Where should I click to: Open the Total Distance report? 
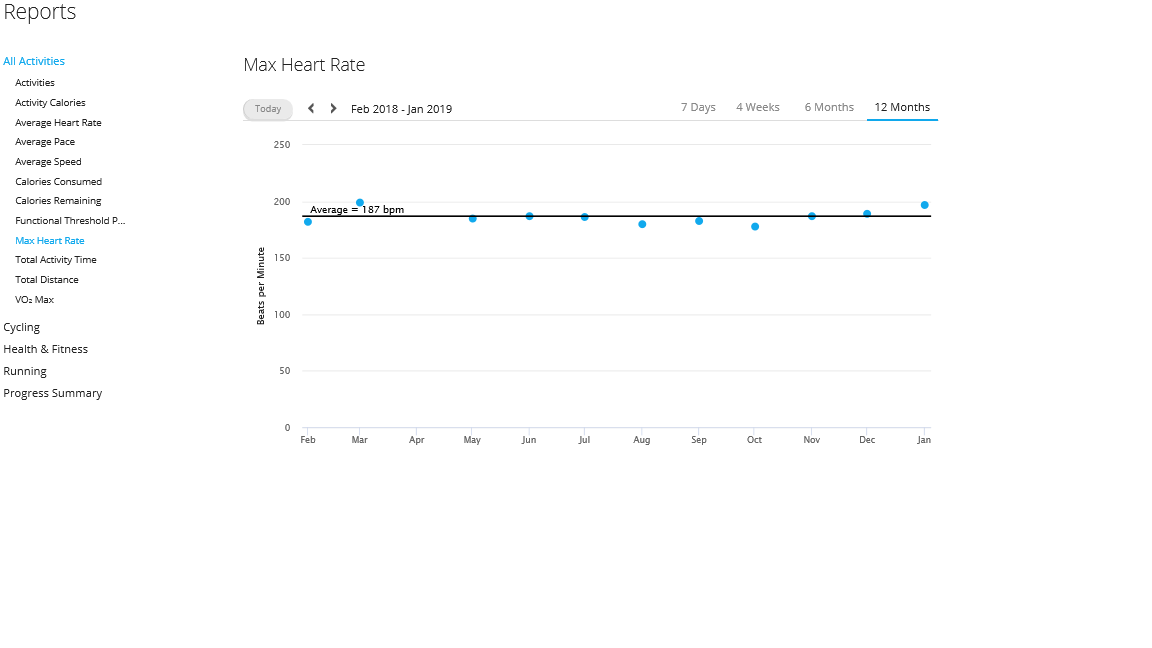(46, 279)
